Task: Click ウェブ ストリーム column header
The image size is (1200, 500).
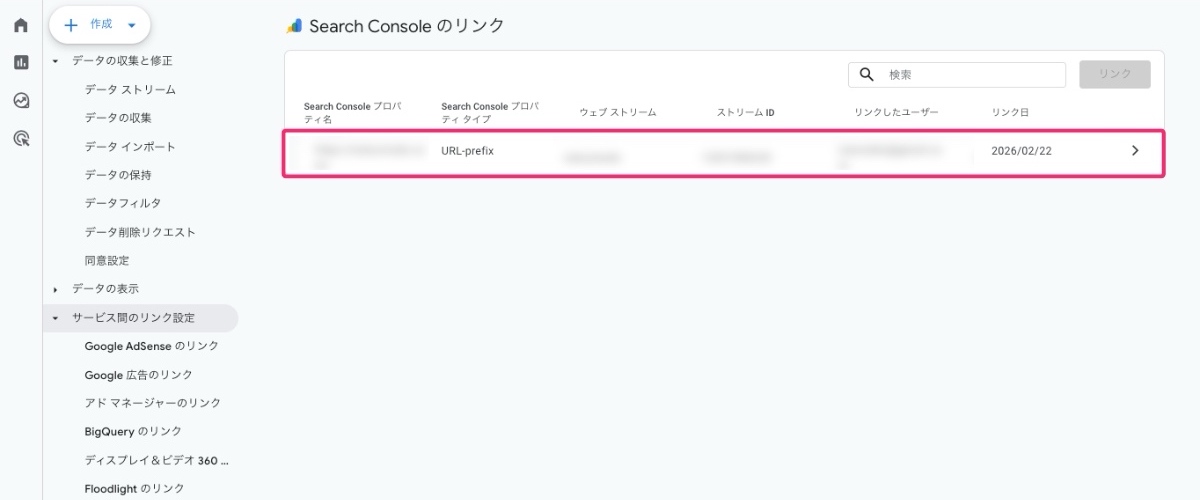Action: [617, 113]
